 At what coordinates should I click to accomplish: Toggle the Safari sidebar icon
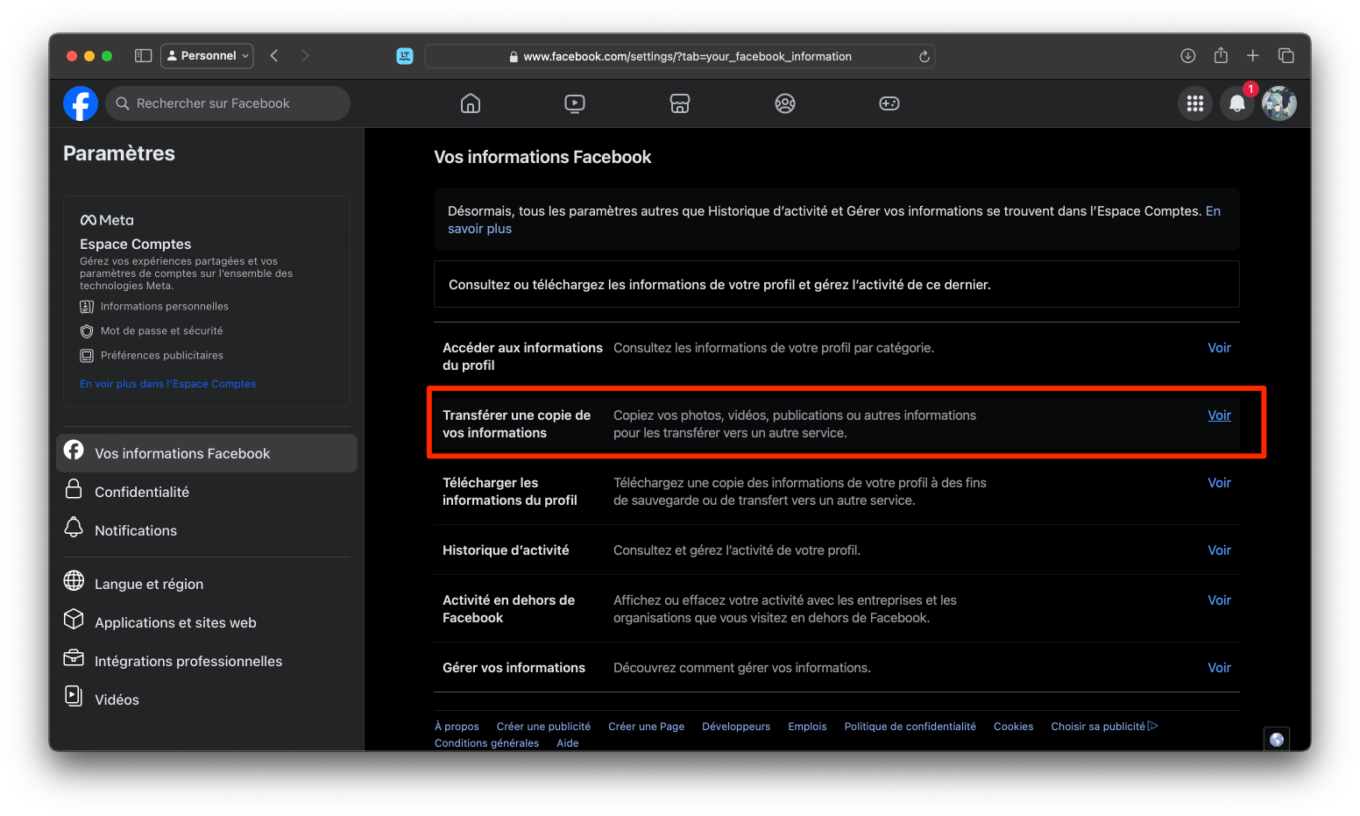point(143,56)
